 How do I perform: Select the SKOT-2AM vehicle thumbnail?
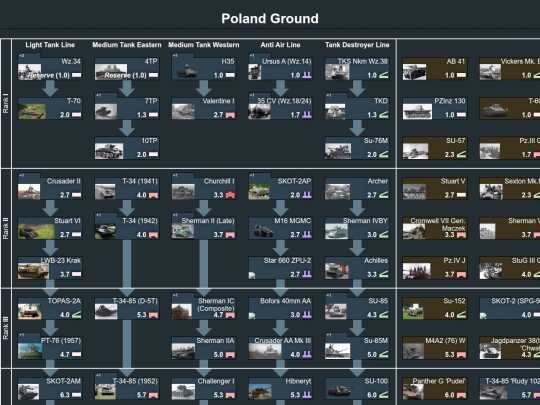(29, 392)
